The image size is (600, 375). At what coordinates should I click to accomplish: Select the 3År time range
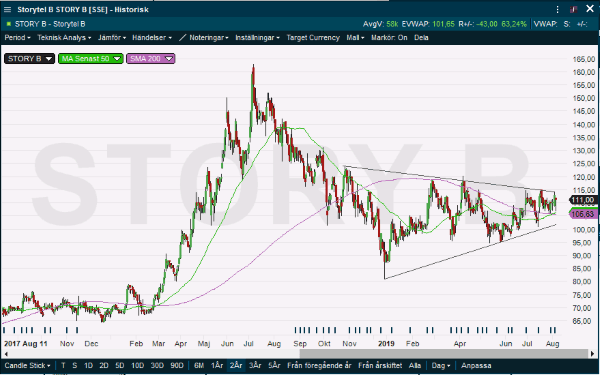pos(255,366)
